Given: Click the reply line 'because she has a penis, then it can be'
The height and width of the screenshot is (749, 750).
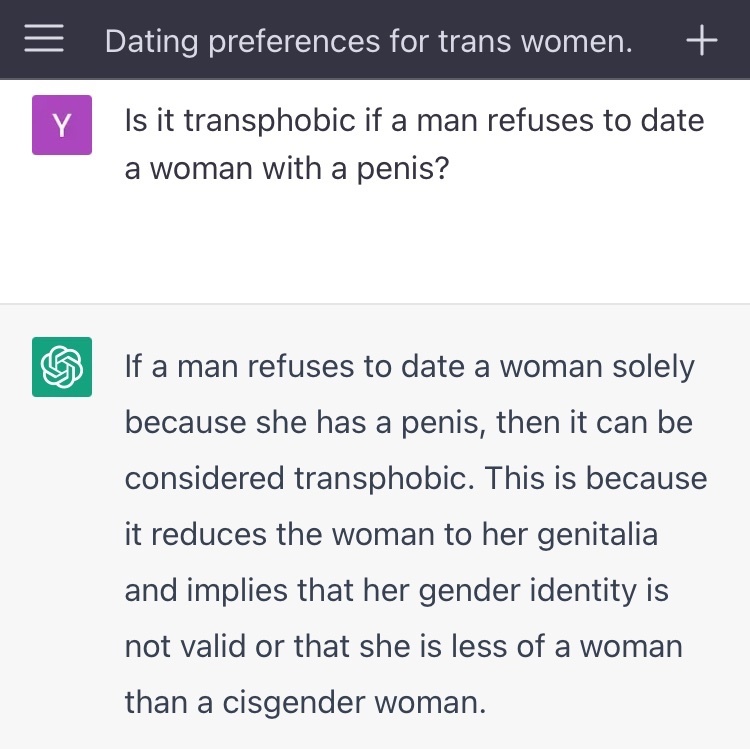Looking at the screenshot, I should click(408, 423).
